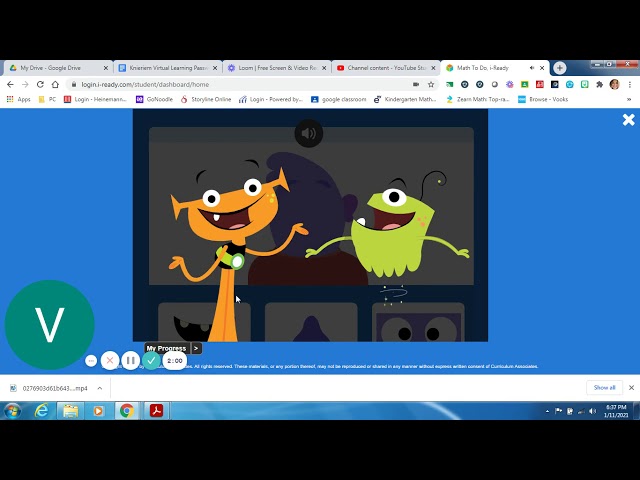The image size is (640, 480).
Task: Select the Math To Do, i-Ready tab
Action: (488, 68)
